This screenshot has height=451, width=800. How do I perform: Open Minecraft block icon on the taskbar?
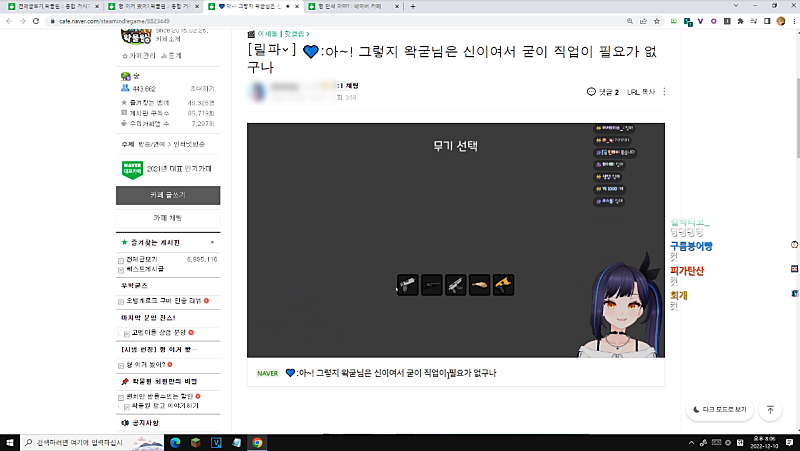point(195,442)
